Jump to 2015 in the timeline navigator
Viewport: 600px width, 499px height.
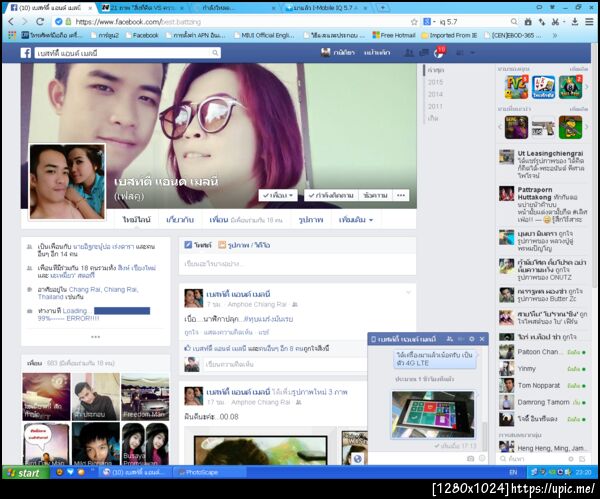tap(435, 82)
